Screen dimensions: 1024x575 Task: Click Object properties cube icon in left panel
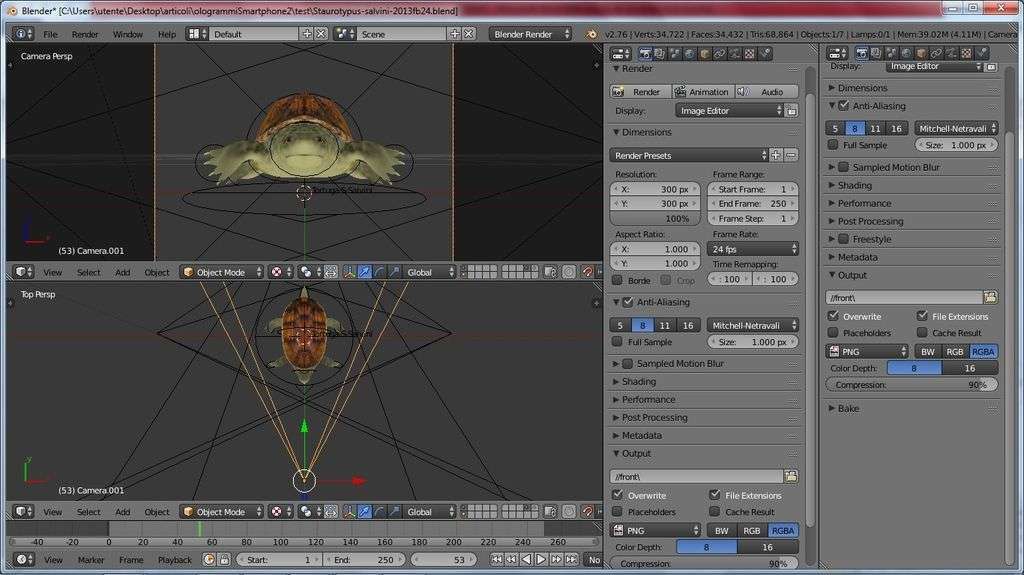[x=705, y=54]
